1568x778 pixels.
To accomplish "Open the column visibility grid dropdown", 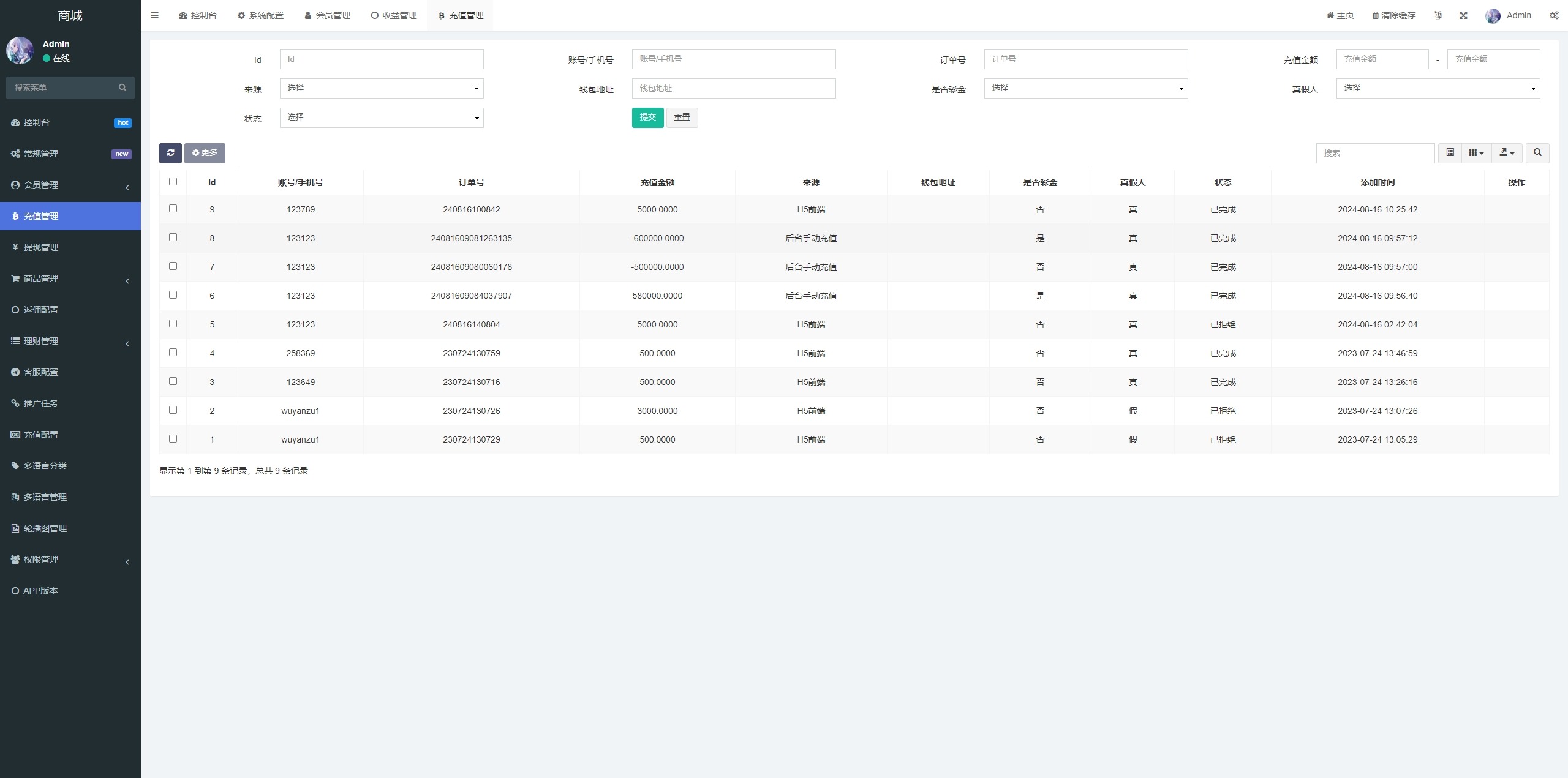I will coord(1476,153).
